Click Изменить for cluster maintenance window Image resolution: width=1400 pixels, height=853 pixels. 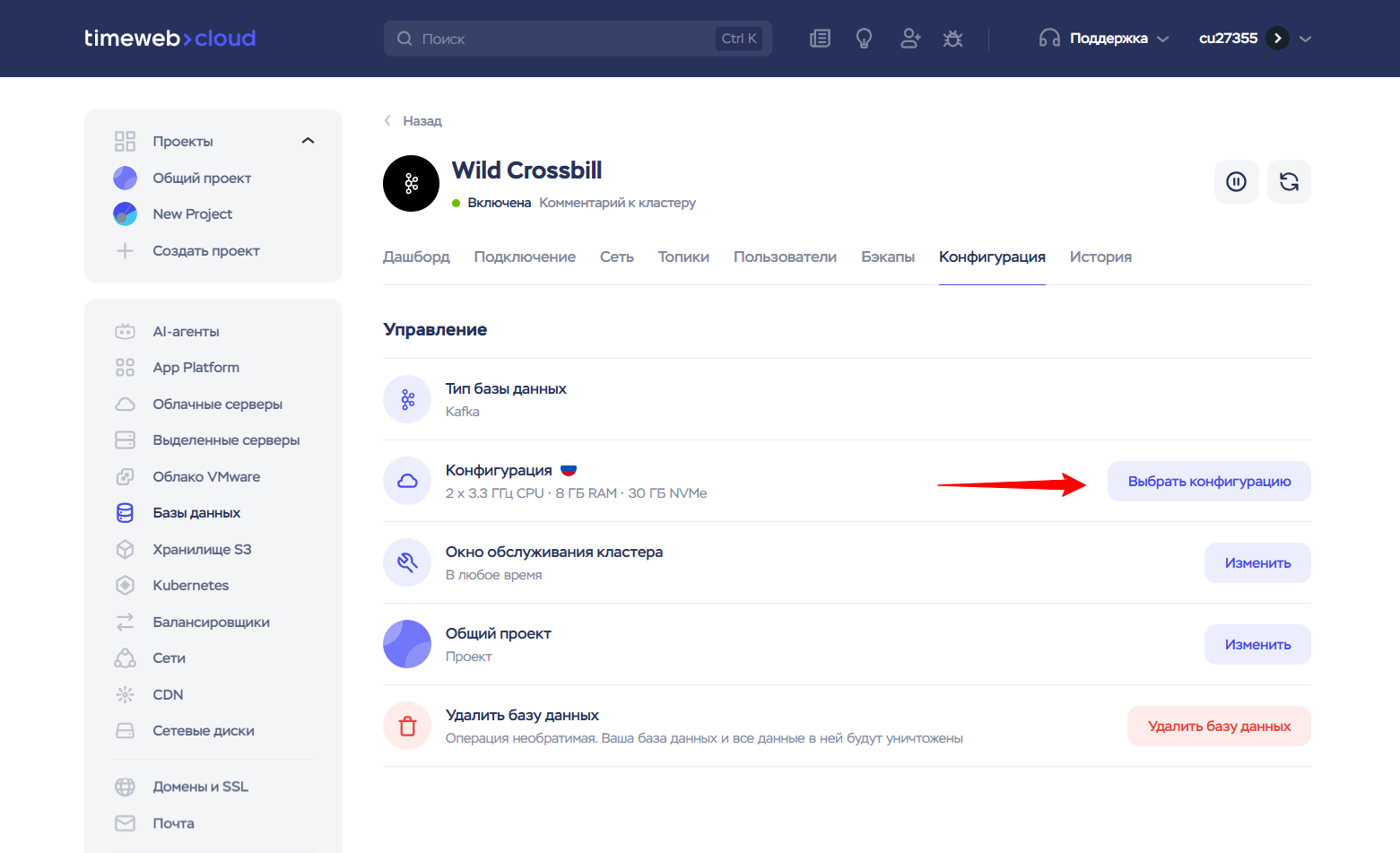coord(1257,563)
